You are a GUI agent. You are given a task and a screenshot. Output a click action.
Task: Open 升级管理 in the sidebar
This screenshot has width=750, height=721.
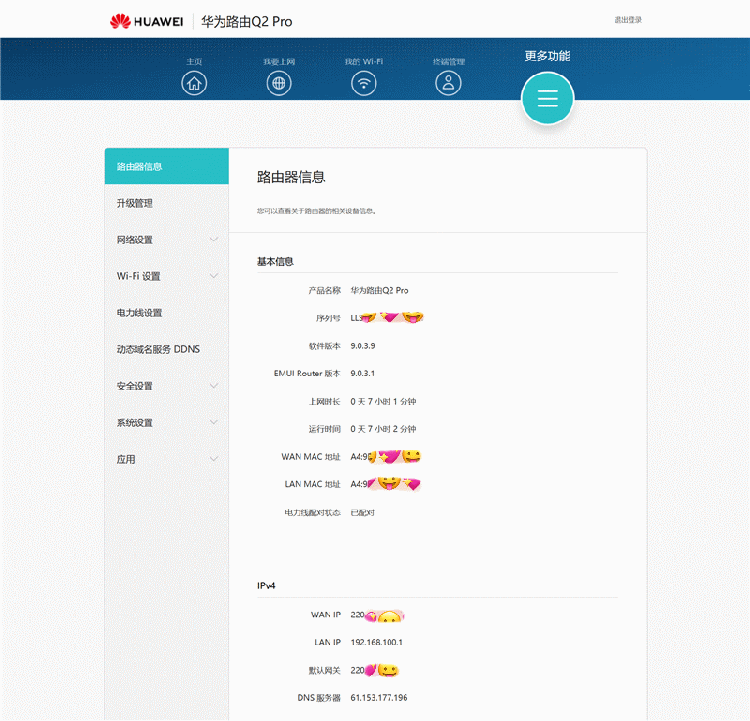coord(135,203)
